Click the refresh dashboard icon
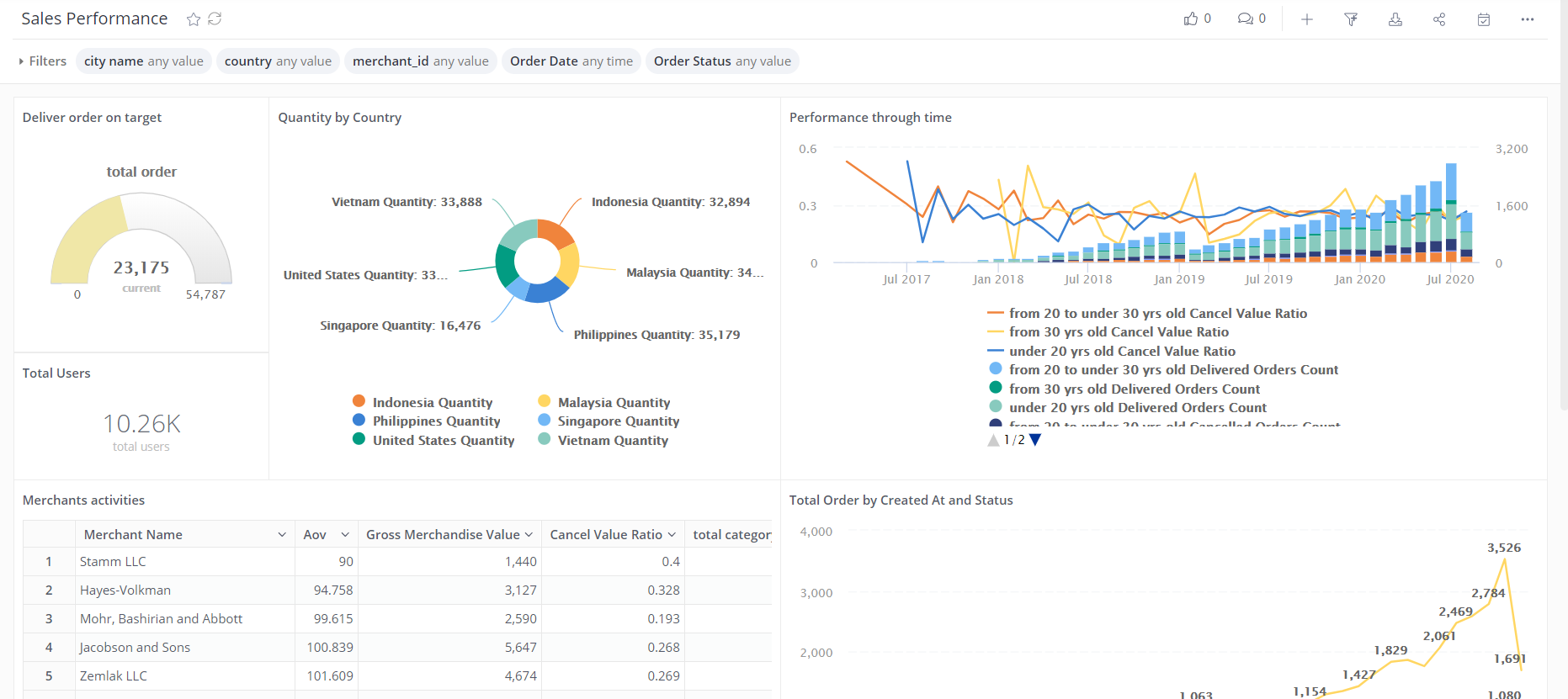The image size is (1568, 699). pos(215,19)
